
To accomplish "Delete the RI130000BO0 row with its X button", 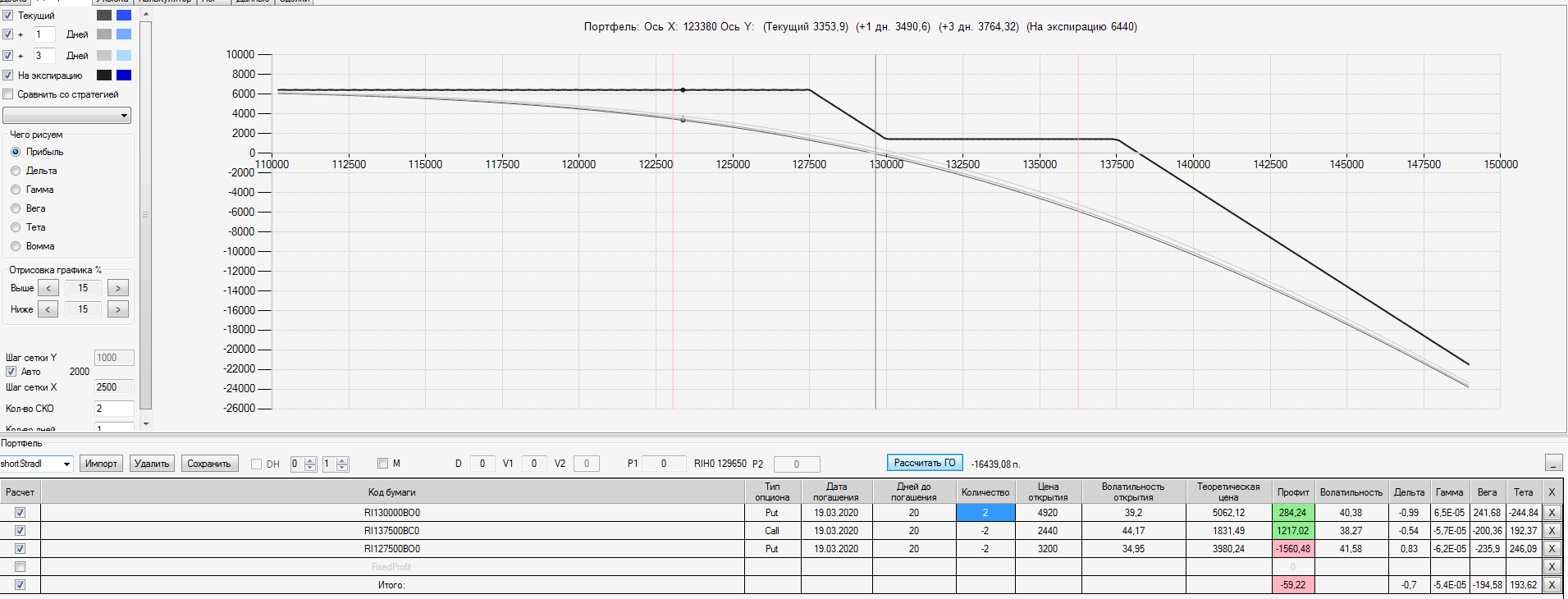I will coord(1551,513).
